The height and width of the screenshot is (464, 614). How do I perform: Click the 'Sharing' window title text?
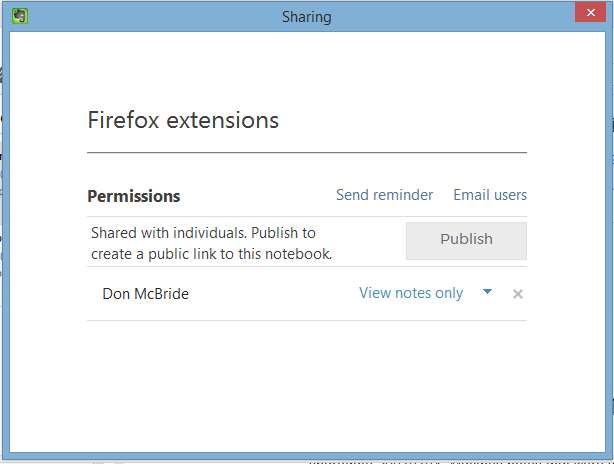(307, 17)
